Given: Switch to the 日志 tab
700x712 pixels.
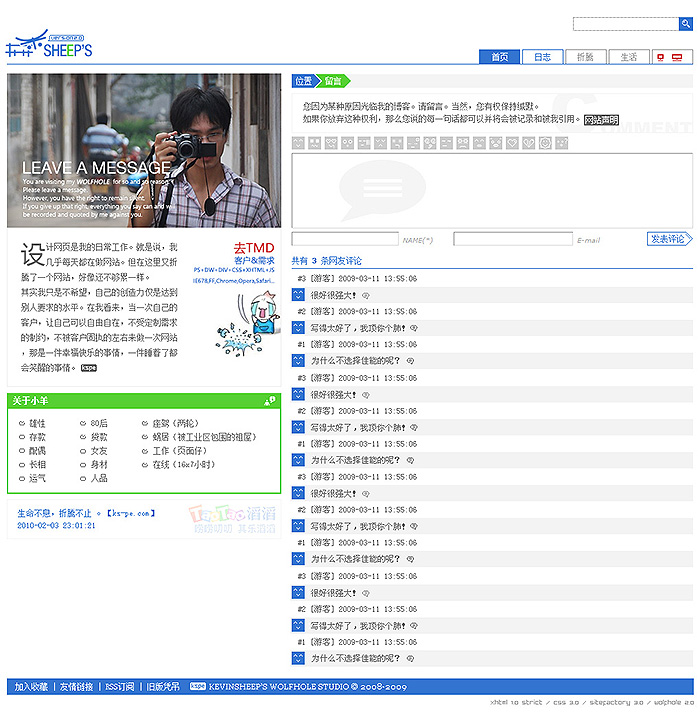Looking at the screenshot, I should point(542,57).
